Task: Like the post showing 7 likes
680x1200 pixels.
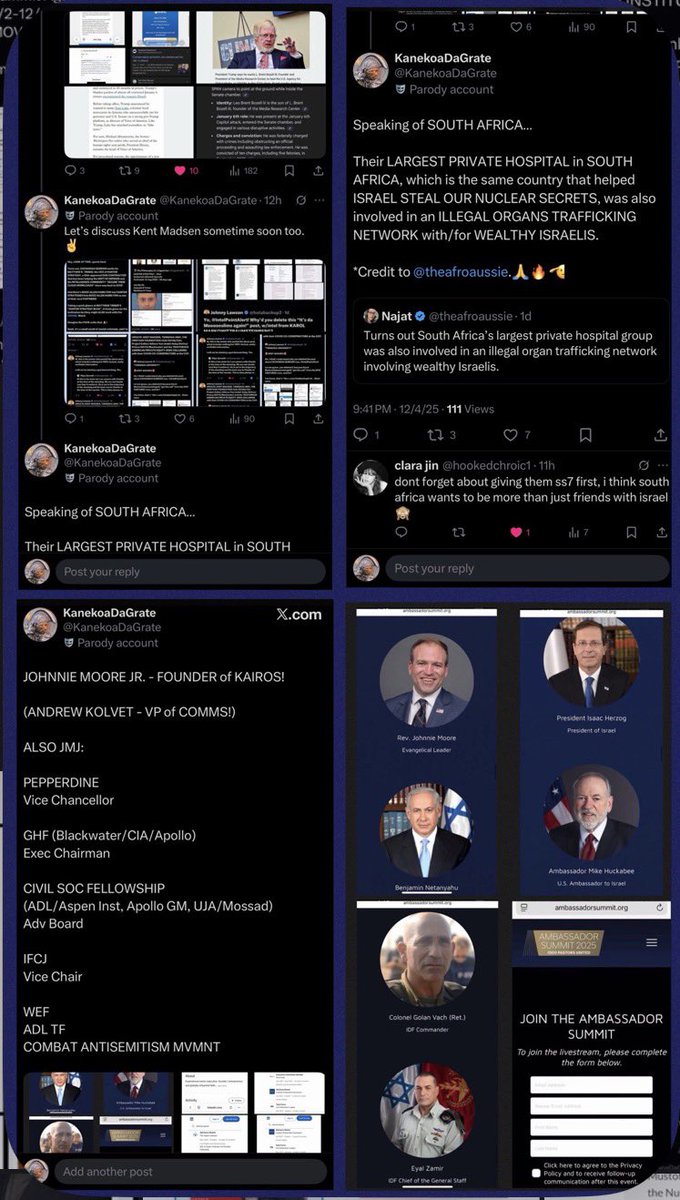Action: [x=510, y=435]
